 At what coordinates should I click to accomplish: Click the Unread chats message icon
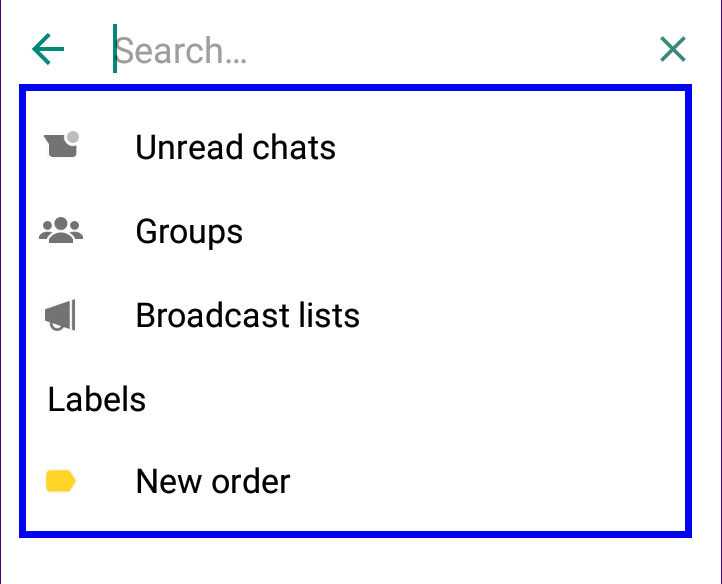[62, 145]
